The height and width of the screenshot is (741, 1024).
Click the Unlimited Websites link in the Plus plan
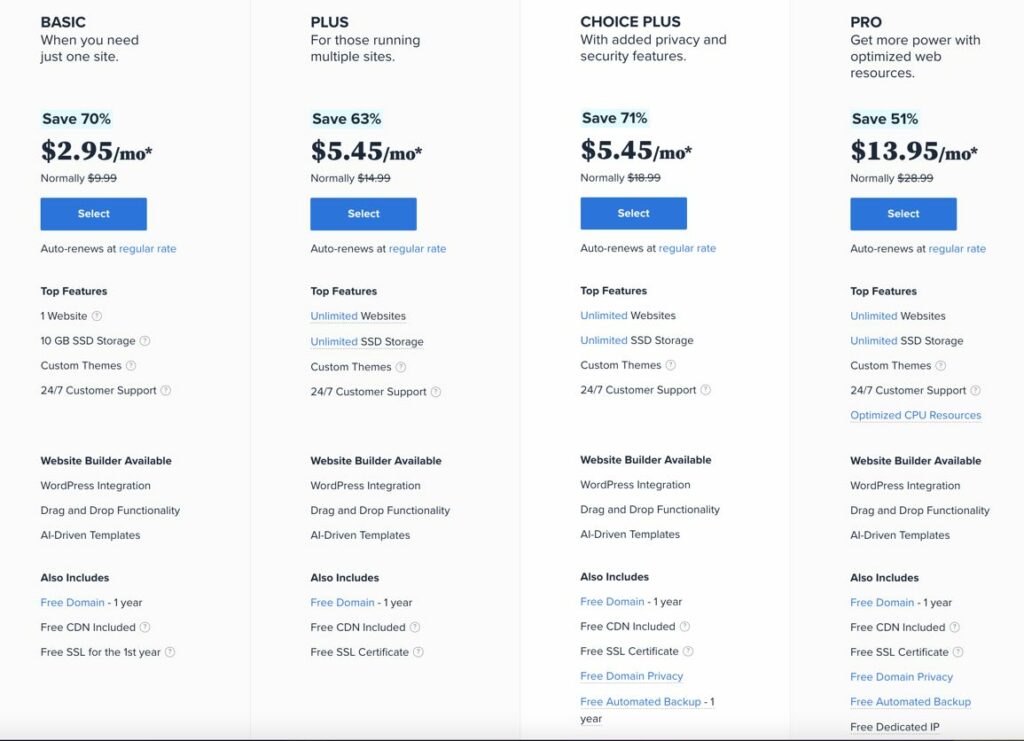pos(358,316)
